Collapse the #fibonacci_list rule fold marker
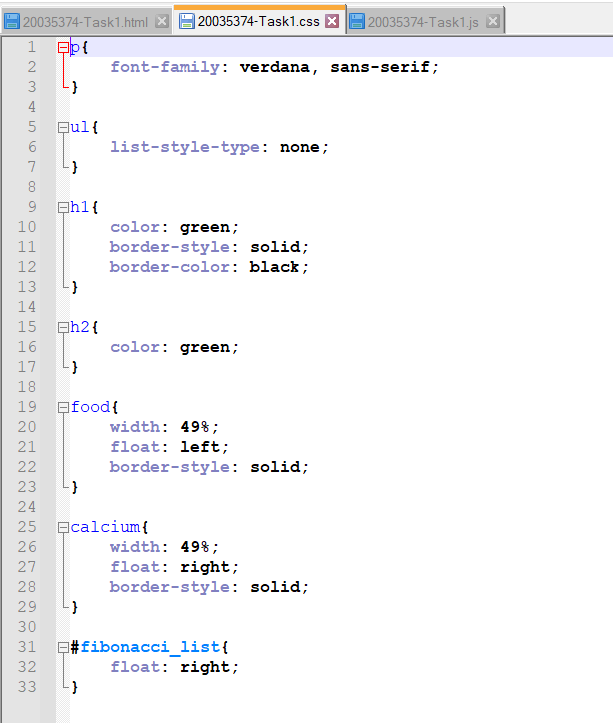Image resolution: width=613 pixels, height=723 pixels. pos(63,647)
